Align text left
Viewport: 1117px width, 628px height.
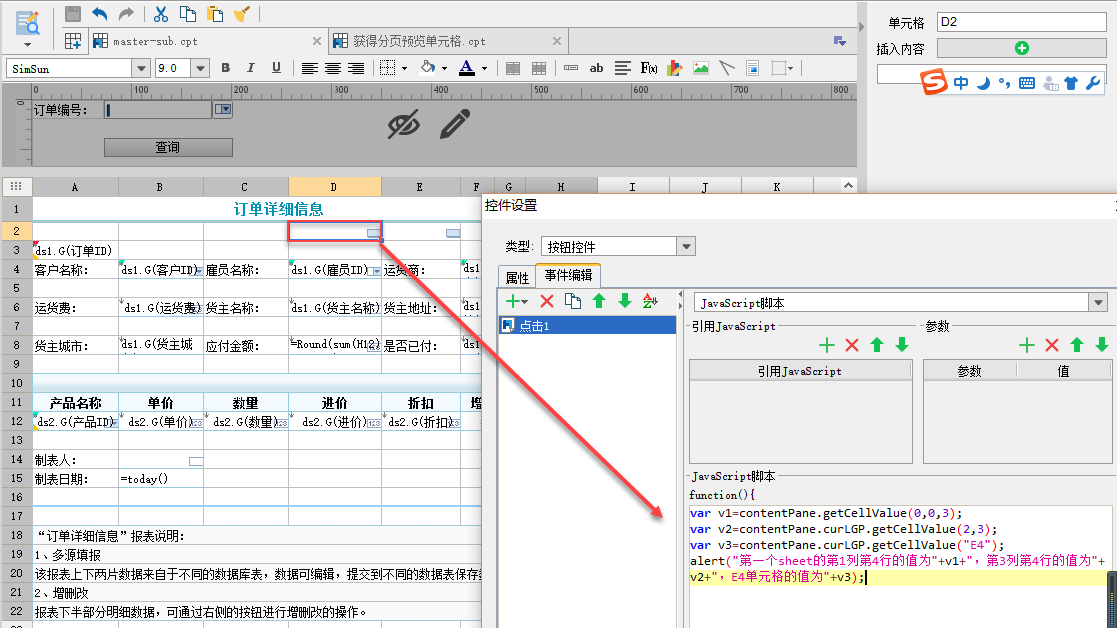point(309,68)
